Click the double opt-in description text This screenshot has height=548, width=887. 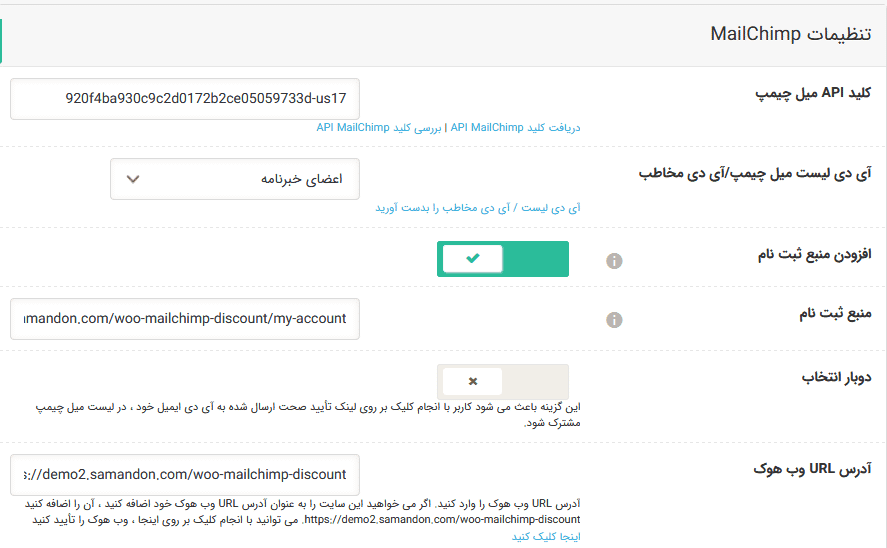pos(308,415)
